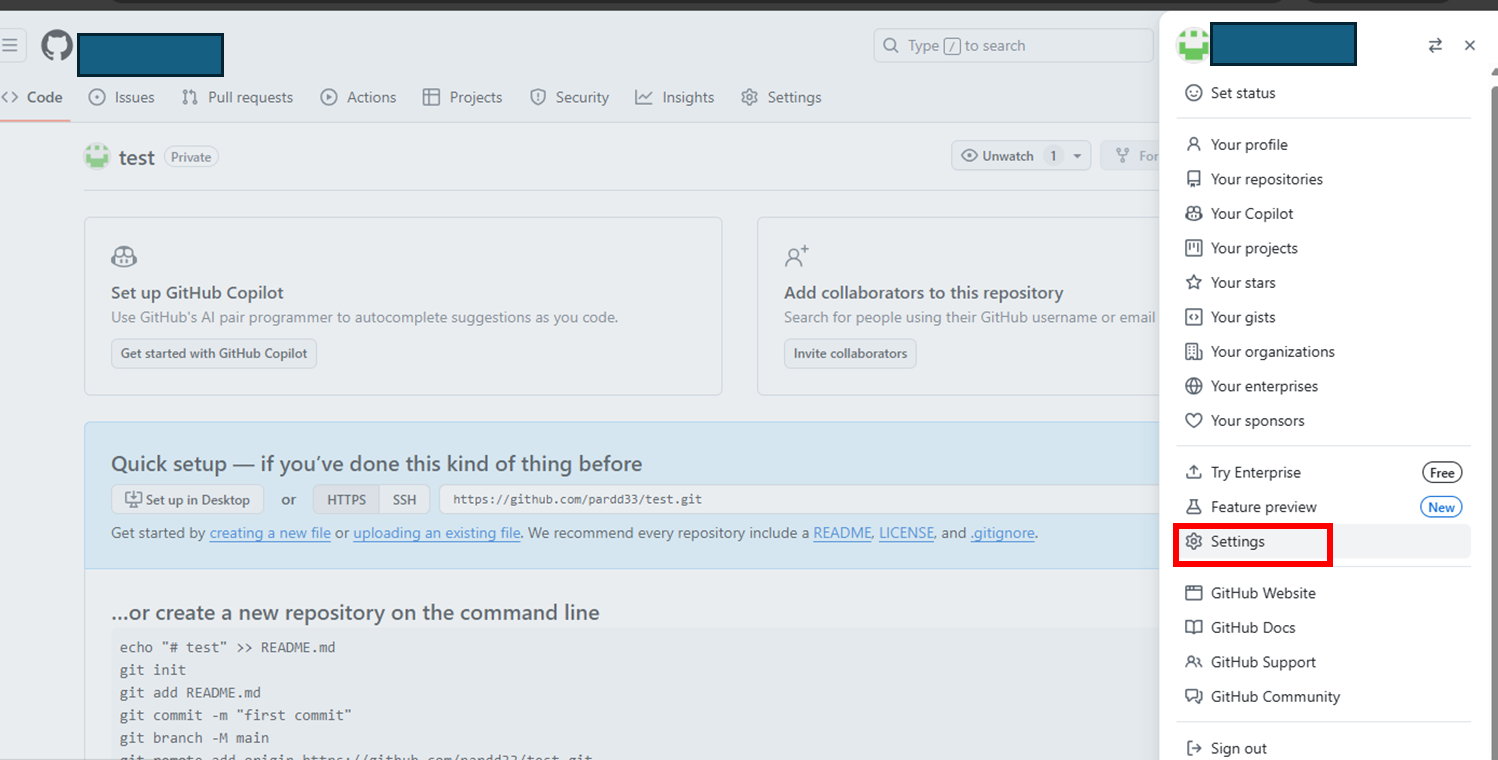Image resolution: width=1498 pixels, height=760 pixels.
Task: Click the upload icon beside Try Enterprise
Action: 1193,472
